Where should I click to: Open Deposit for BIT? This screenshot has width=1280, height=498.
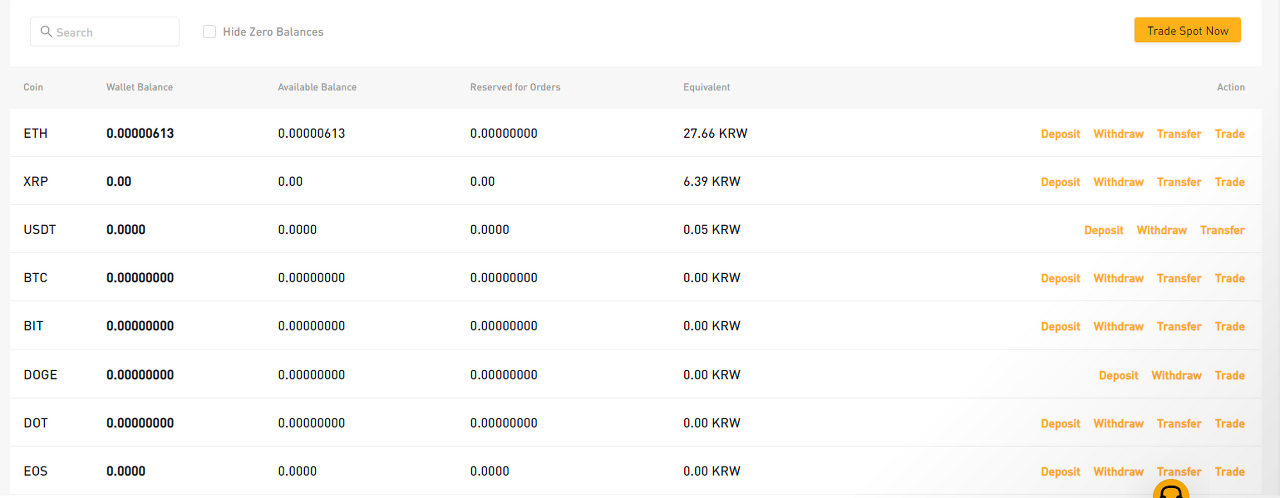pos(1060,326)
